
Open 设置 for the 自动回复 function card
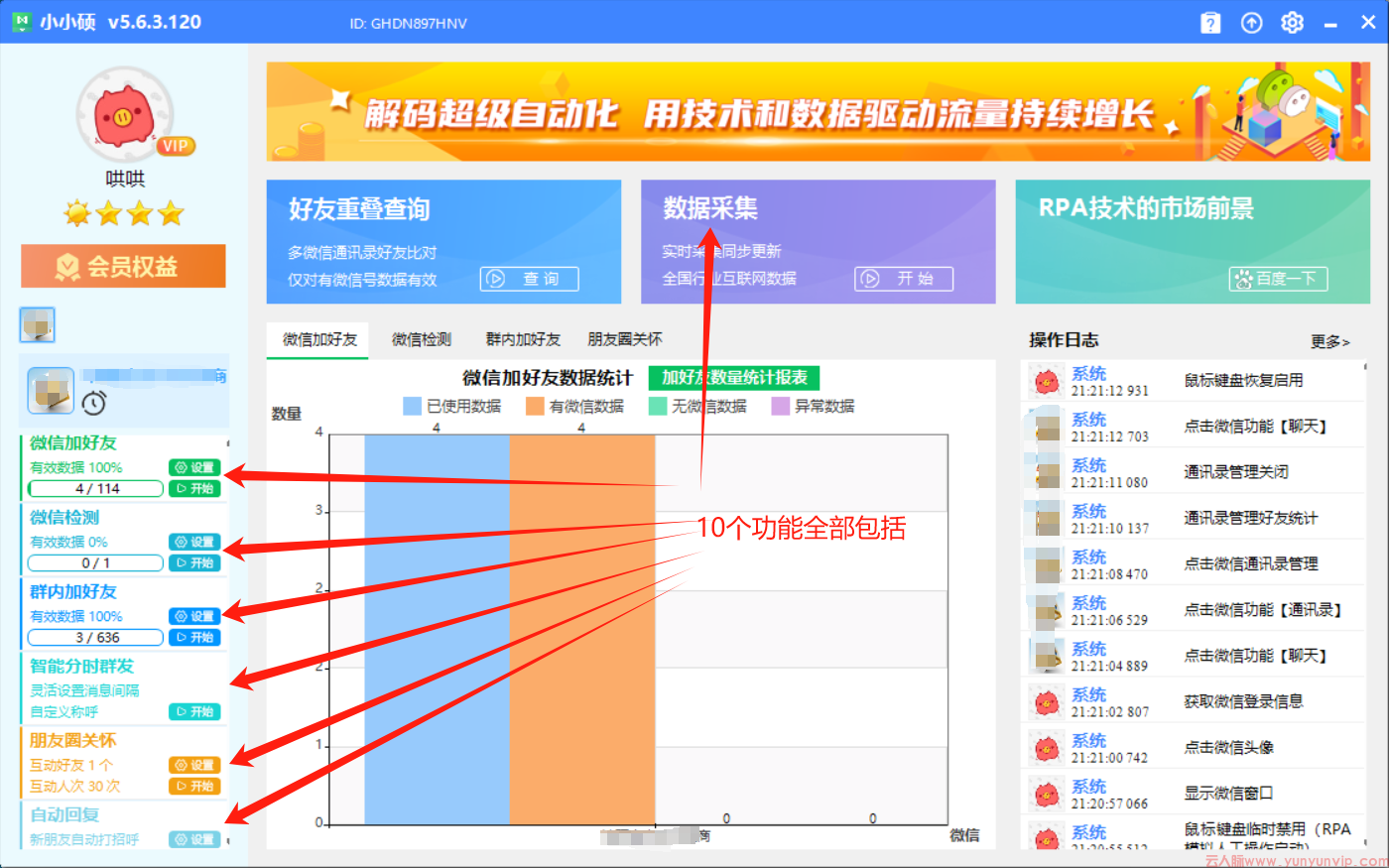[x=194, y=839]
